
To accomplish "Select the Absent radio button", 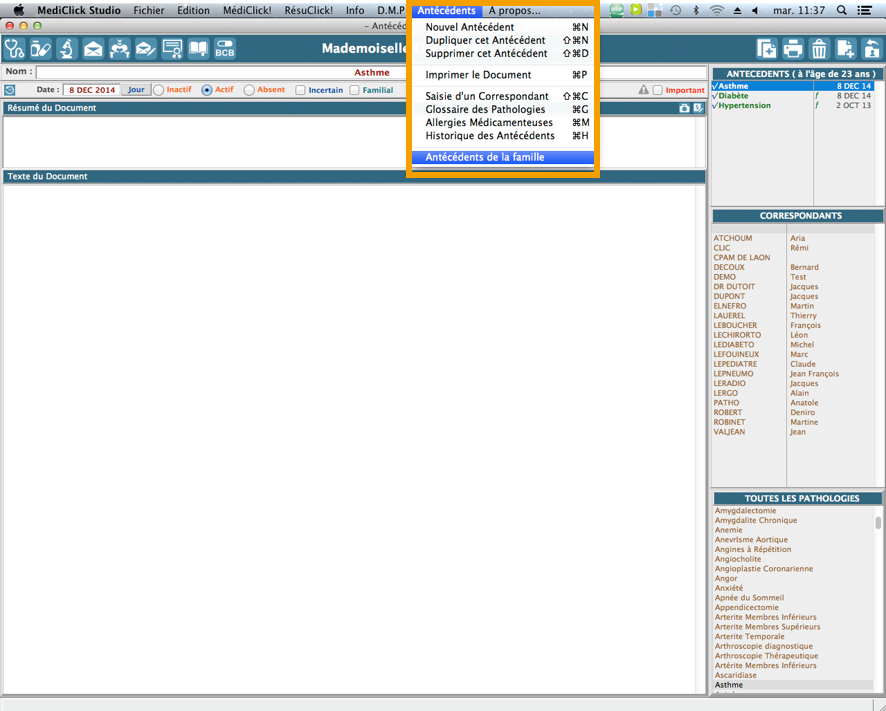I will tap(249, 90).
